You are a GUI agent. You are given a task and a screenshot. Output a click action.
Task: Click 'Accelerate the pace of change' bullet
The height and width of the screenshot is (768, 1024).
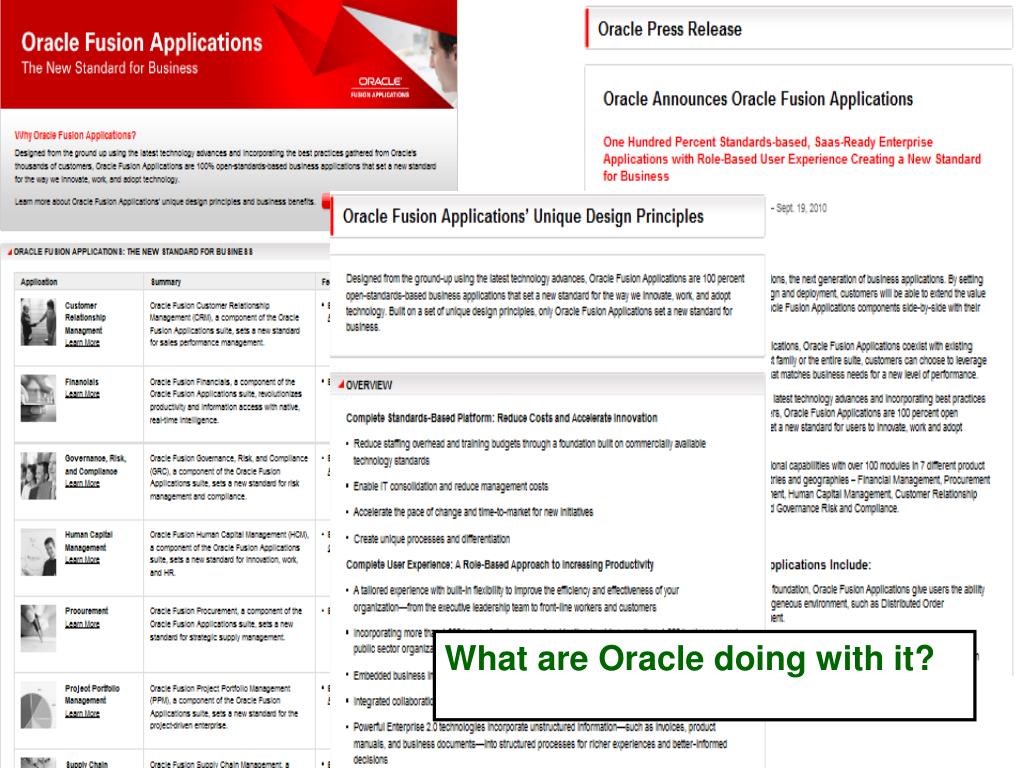473,512
